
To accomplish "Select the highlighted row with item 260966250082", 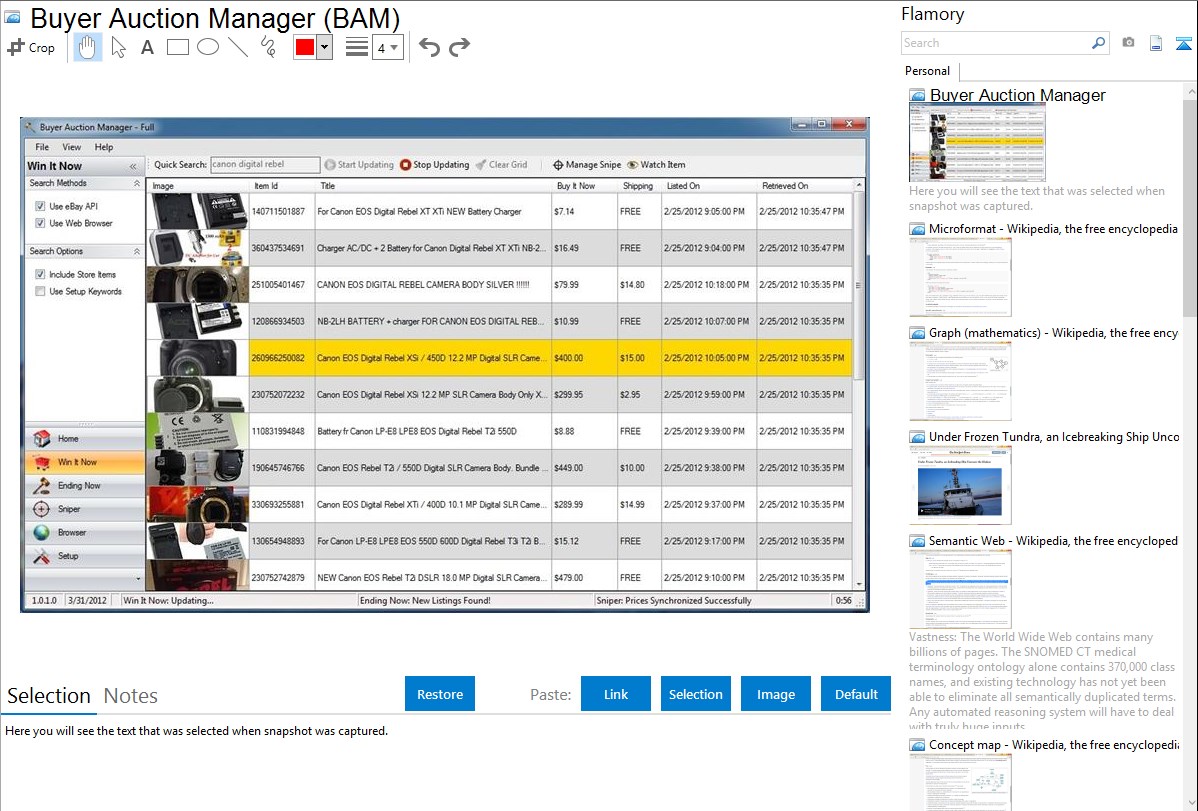I will [x=499, y=358].
